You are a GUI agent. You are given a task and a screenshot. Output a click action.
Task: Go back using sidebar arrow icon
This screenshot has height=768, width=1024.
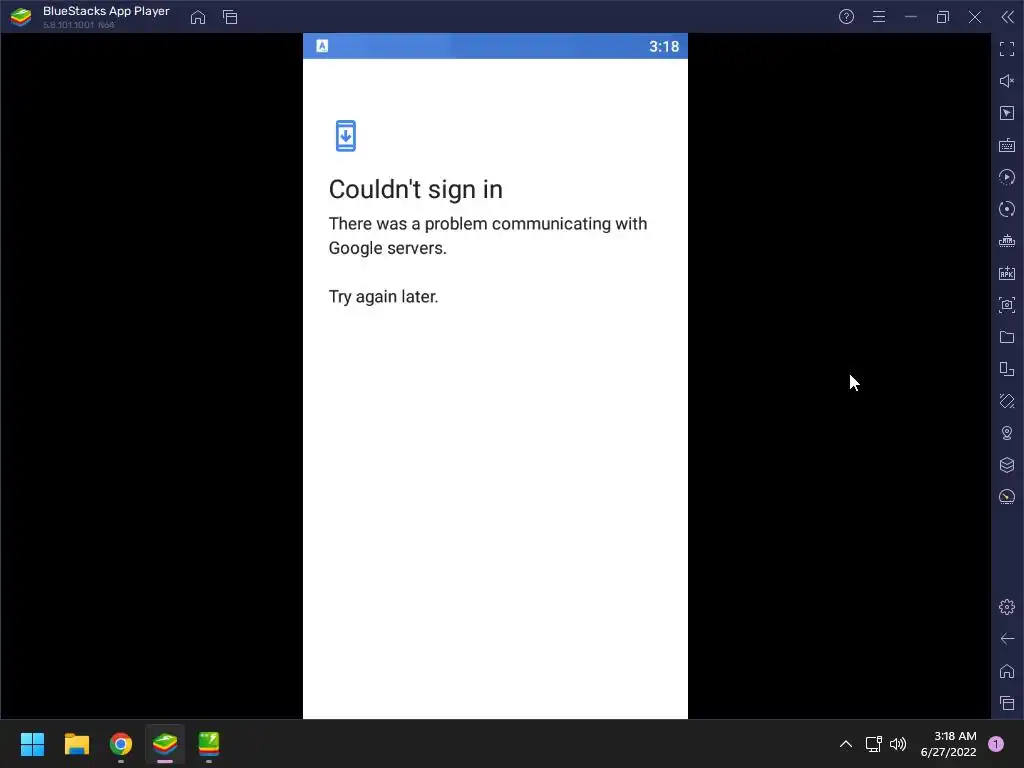(x=1007, y=639)
